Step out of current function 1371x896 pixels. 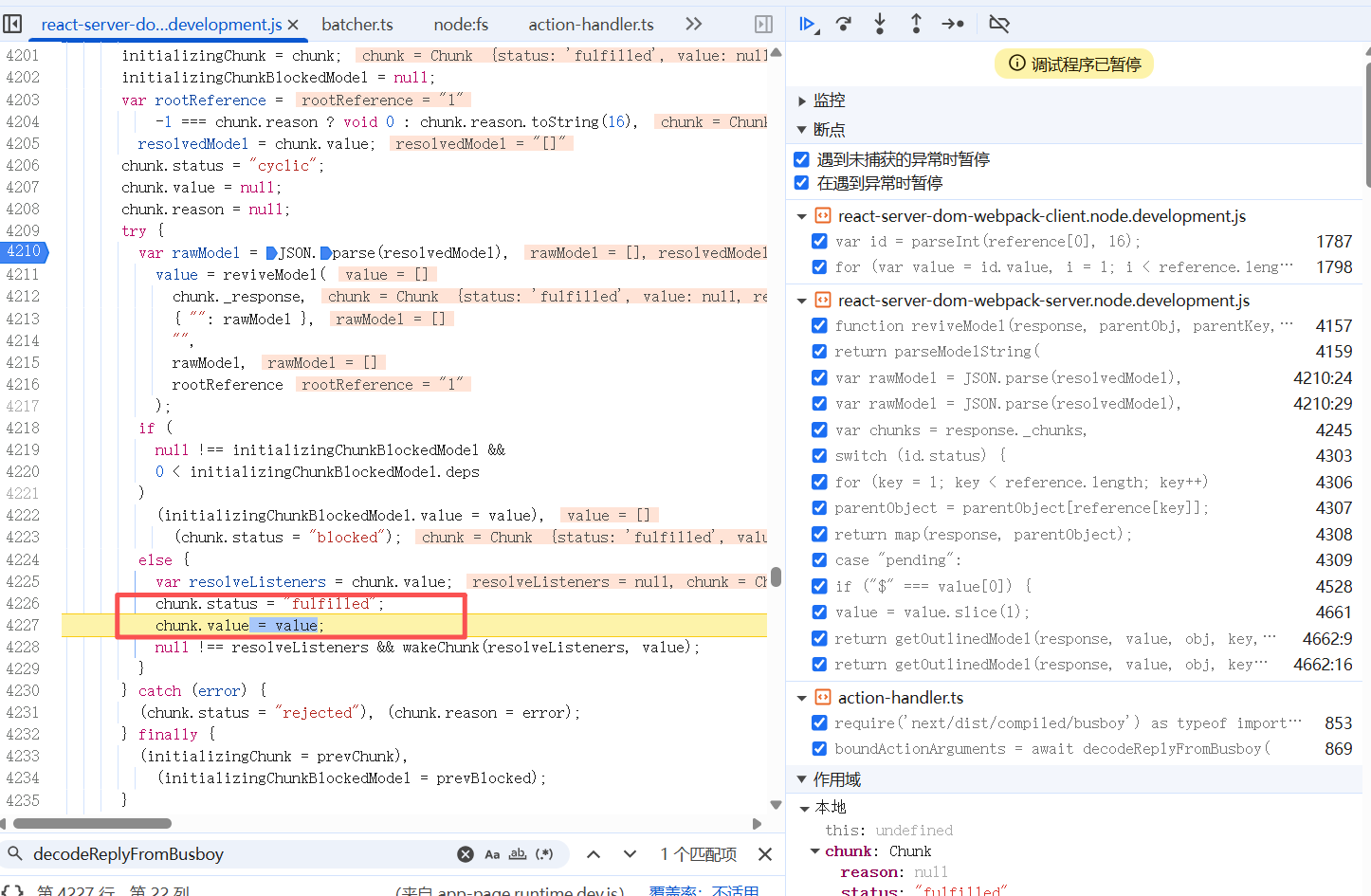[916, 25]
